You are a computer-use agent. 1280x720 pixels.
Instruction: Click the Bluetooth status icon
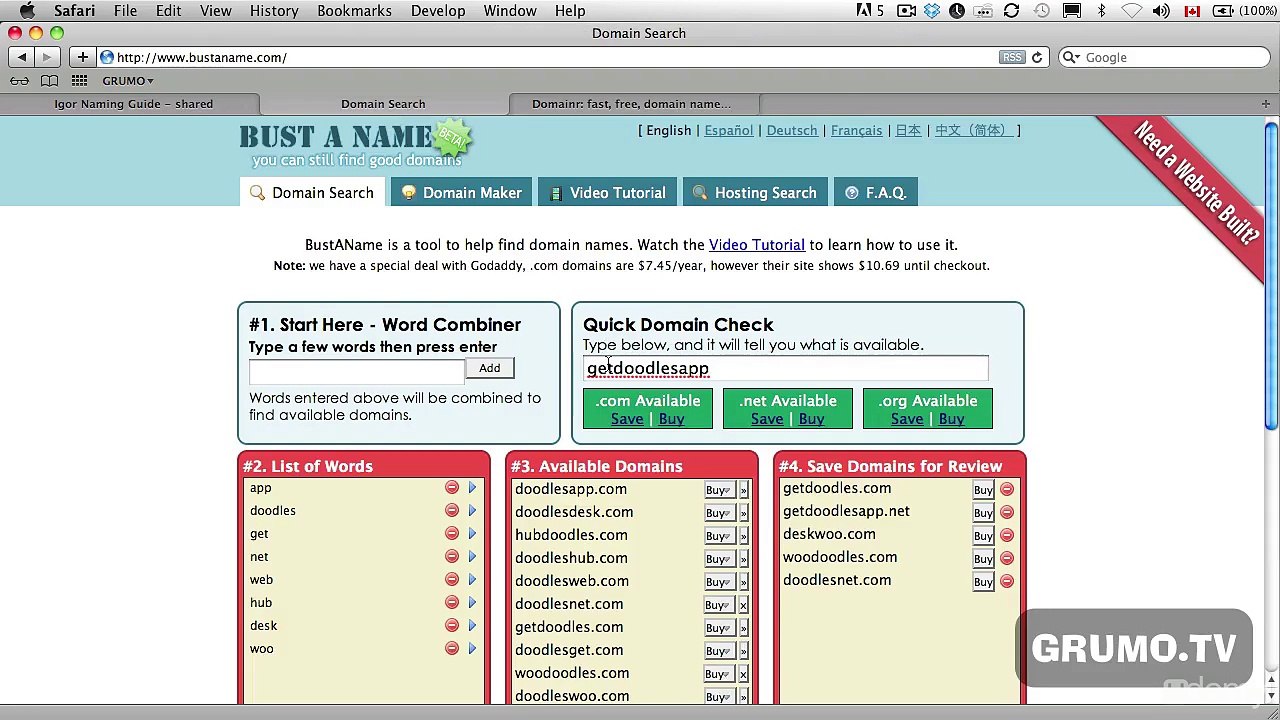point(1101,11)
